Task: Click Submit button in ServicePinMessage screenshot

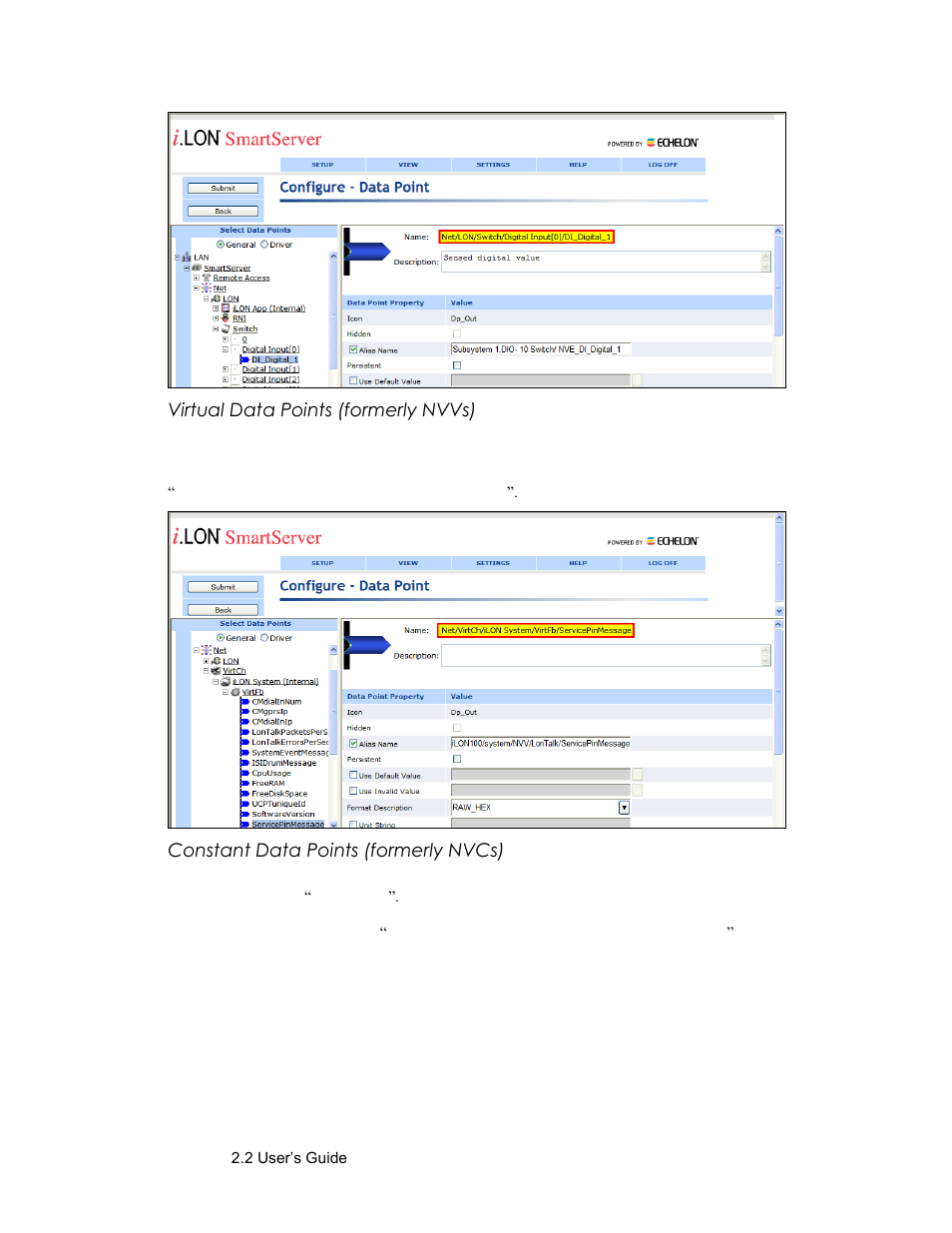Action: [224, 587]
